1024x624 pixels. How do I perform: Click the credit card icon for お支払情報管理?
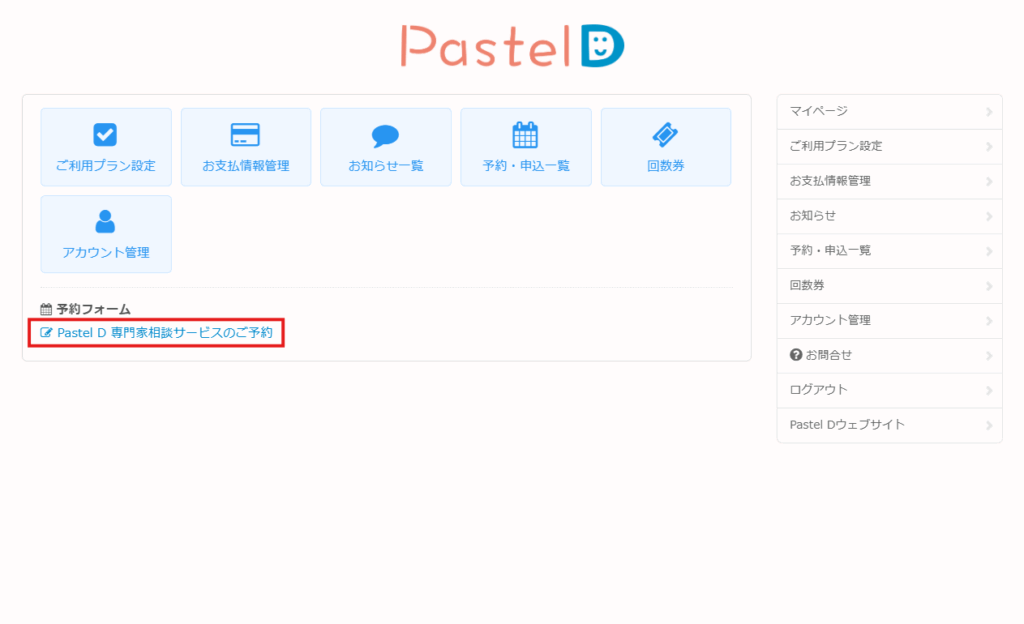pos(245,135)
